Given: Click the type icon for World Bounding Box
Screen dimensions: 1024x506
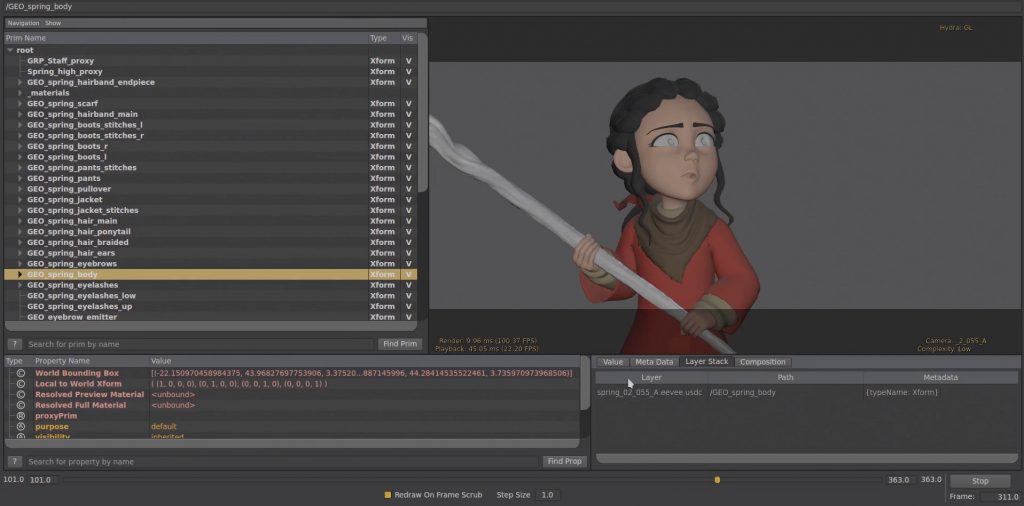Looking at the screenshot, I should 20,373.
